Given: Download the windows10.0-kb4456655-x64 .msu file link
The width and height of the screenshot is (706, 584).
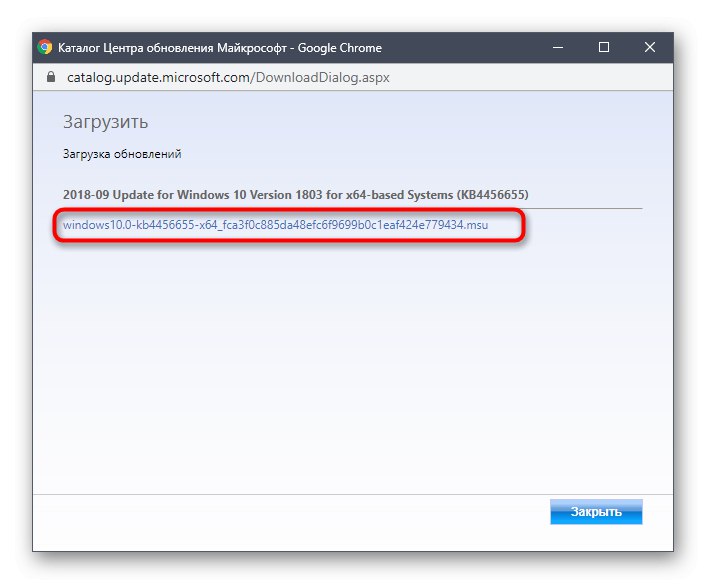Looking at the screenshot, I should tap(275, 225).
